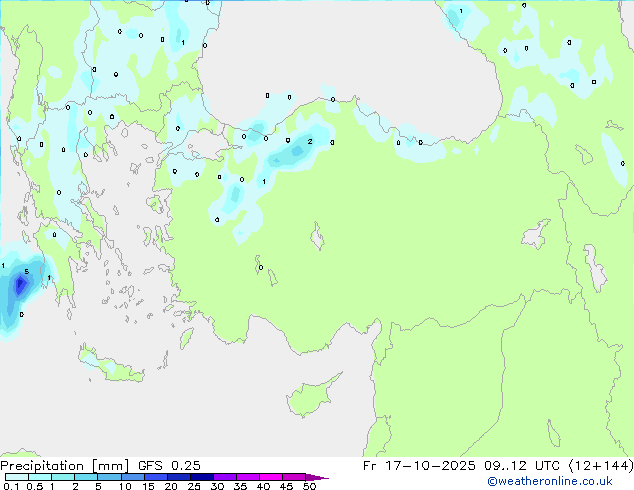This screenshot has height=490, width=634.
Task: Click the island of Crete on the map
Action: (x=109, y=365)
